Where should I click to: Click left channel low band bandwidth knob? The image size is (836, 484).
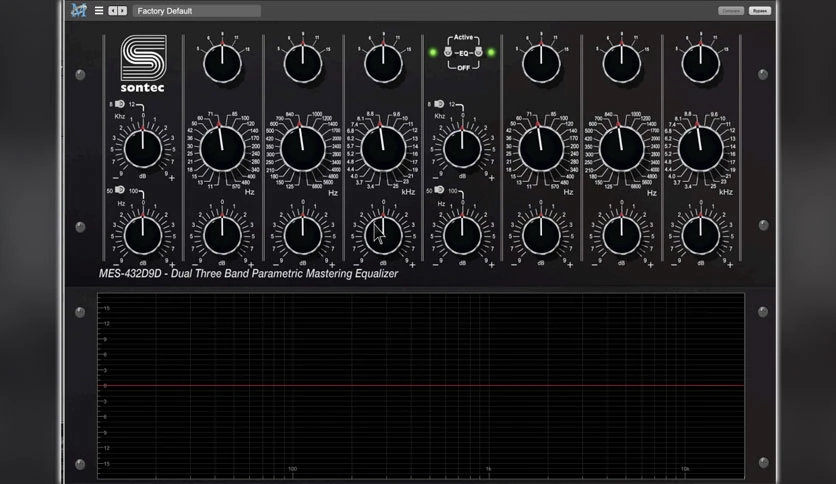(222, 63)
